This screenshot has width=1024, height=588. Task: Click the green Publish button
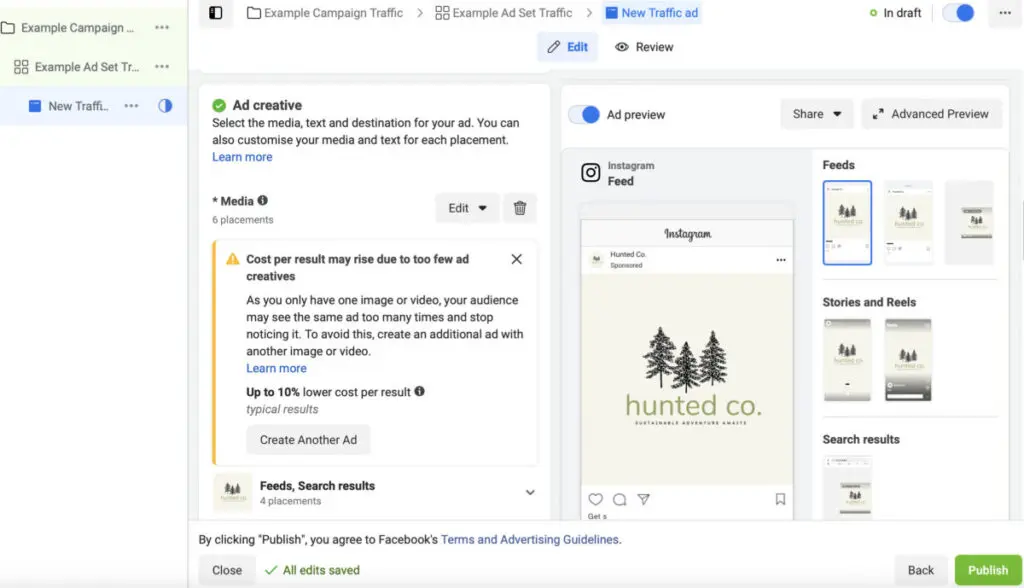(987, 570)
